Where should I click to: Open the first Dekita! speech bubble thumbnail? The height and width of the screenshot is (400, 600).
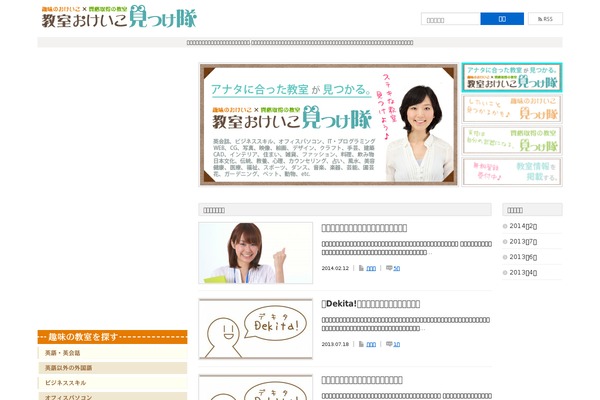256,329
